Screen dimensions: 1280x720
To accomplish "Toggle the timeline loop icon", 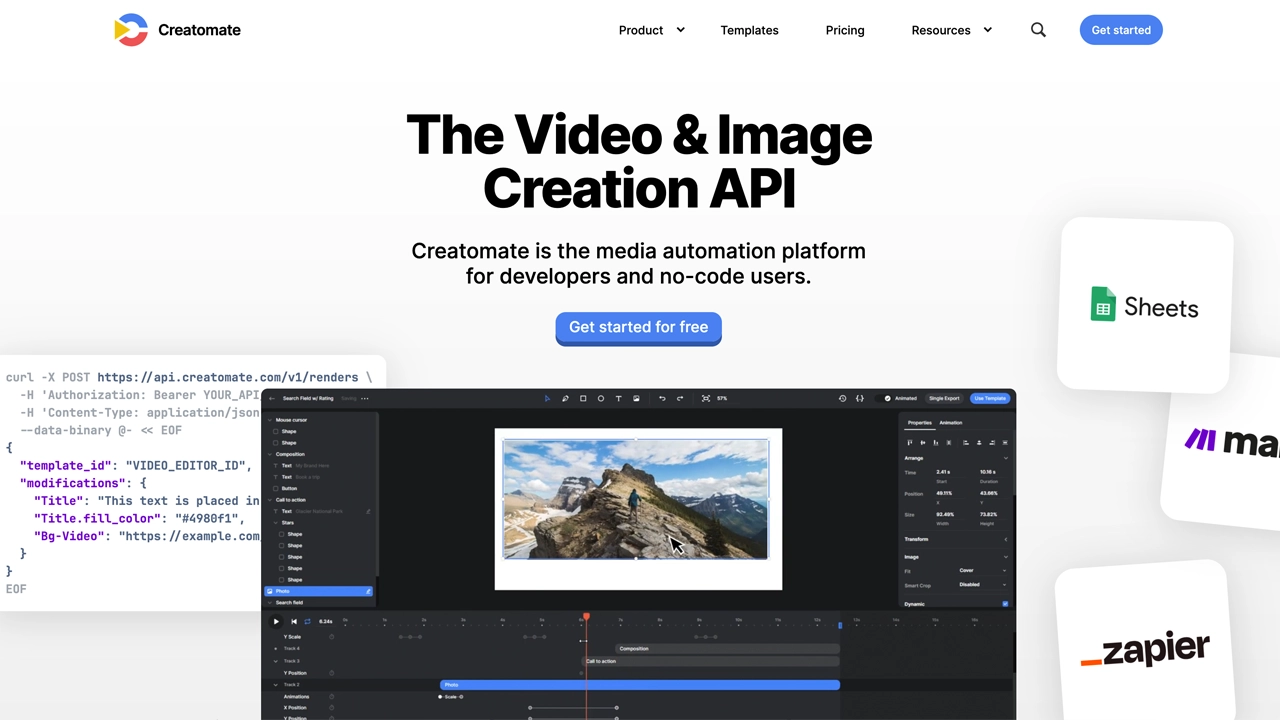I will click(307, 621).
